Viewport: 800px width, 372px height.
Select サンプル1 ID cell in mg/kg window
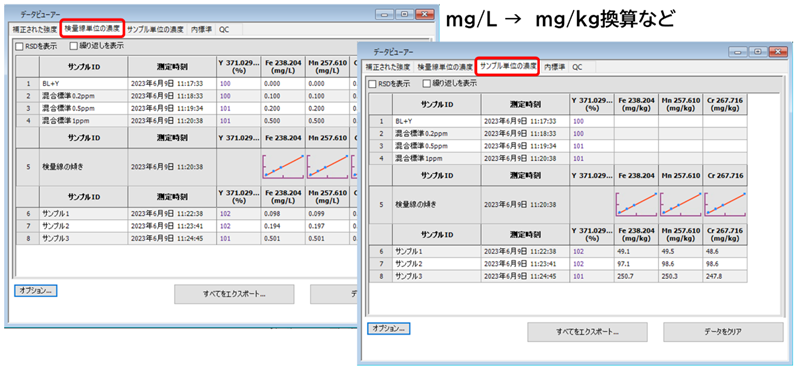coord(436,252)
